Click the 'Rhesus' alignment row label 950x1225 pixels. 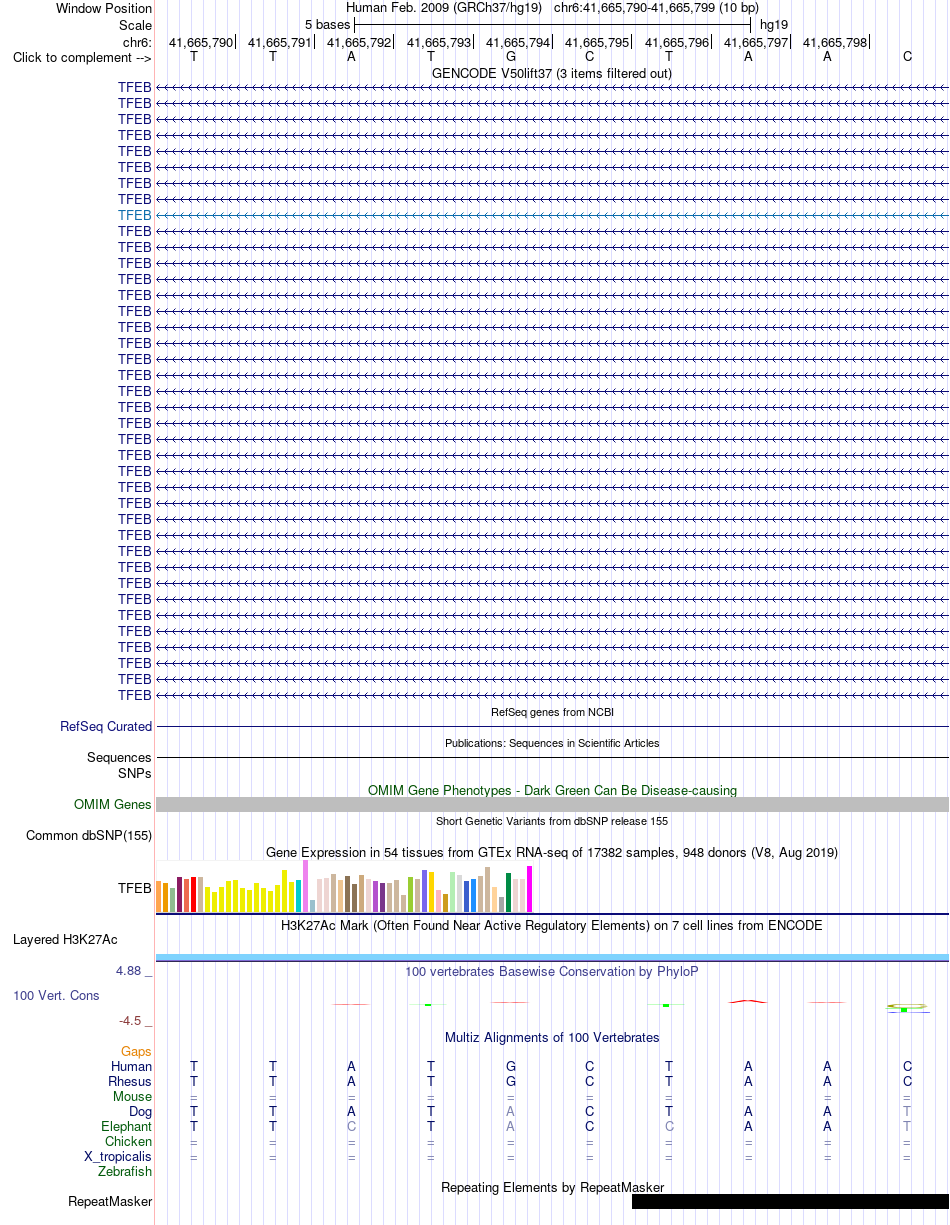(x=130, y=1082)
